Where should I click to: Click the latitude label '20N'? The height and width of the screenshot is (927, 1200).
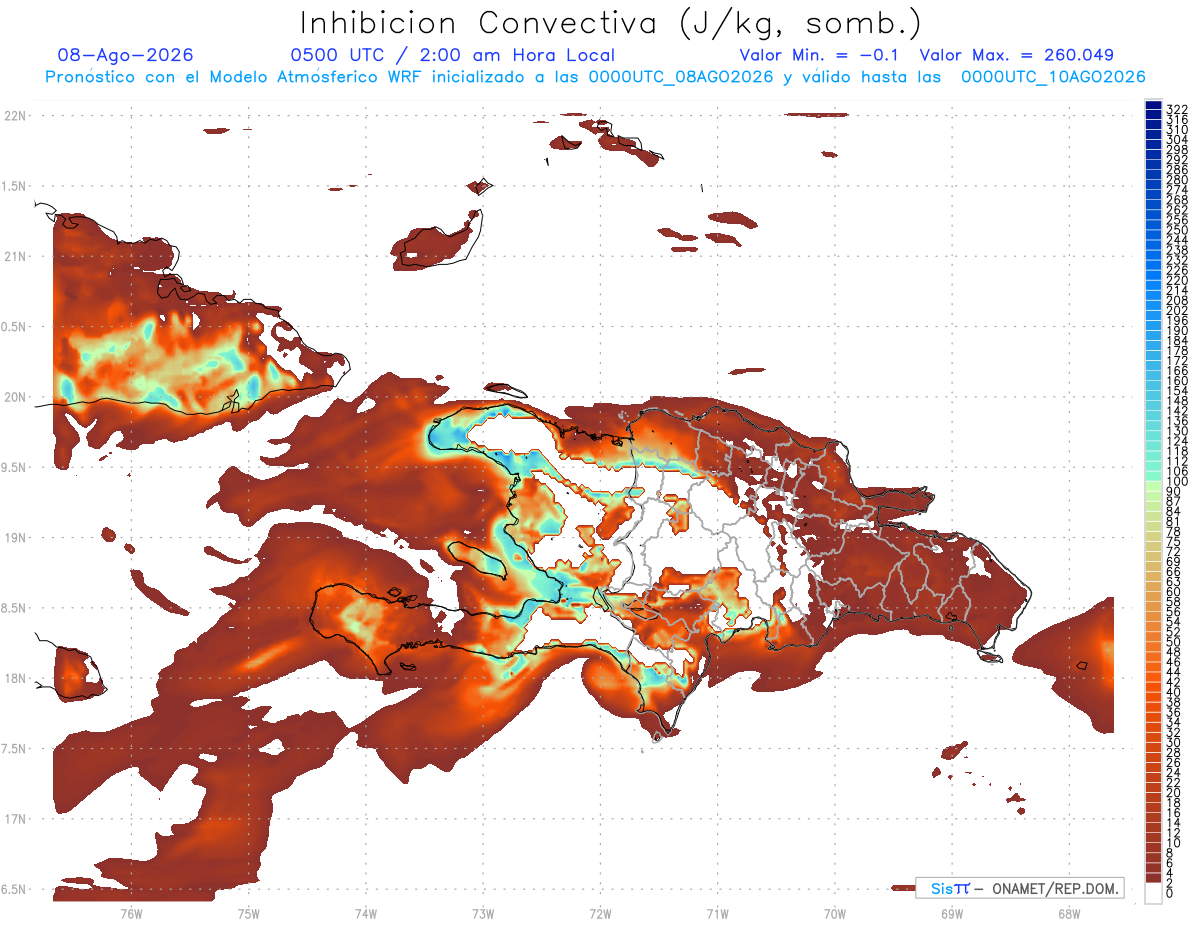[15, 397]
